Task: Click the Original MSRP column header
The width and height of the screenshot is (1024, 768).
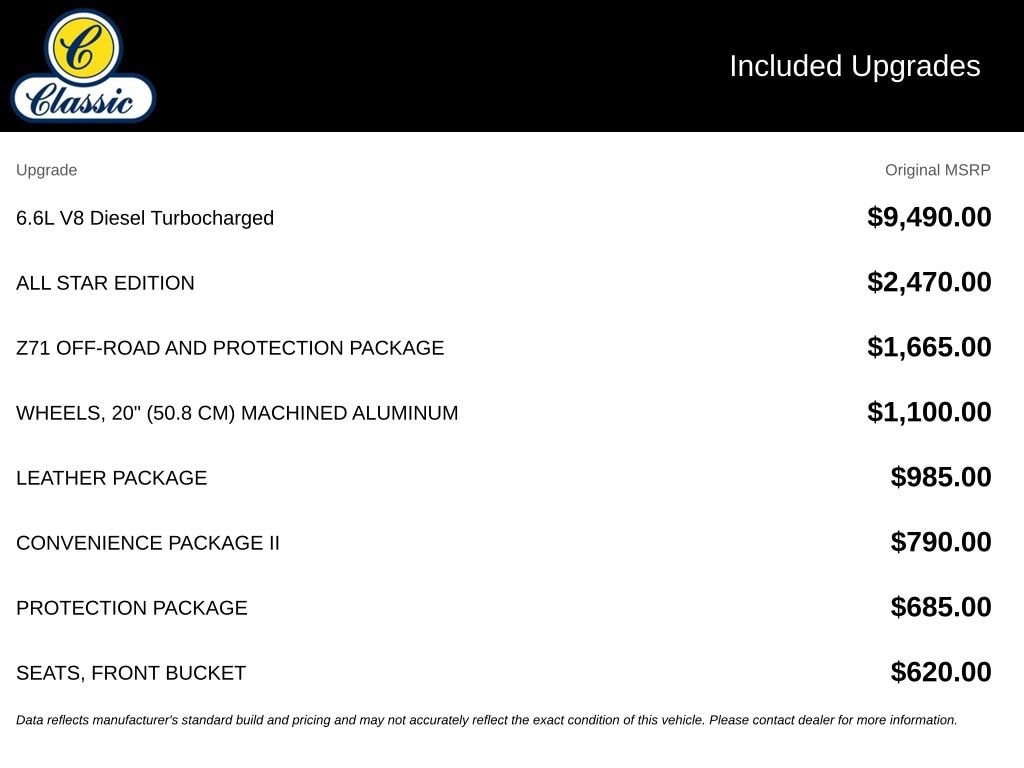Action: pos(937,170)
